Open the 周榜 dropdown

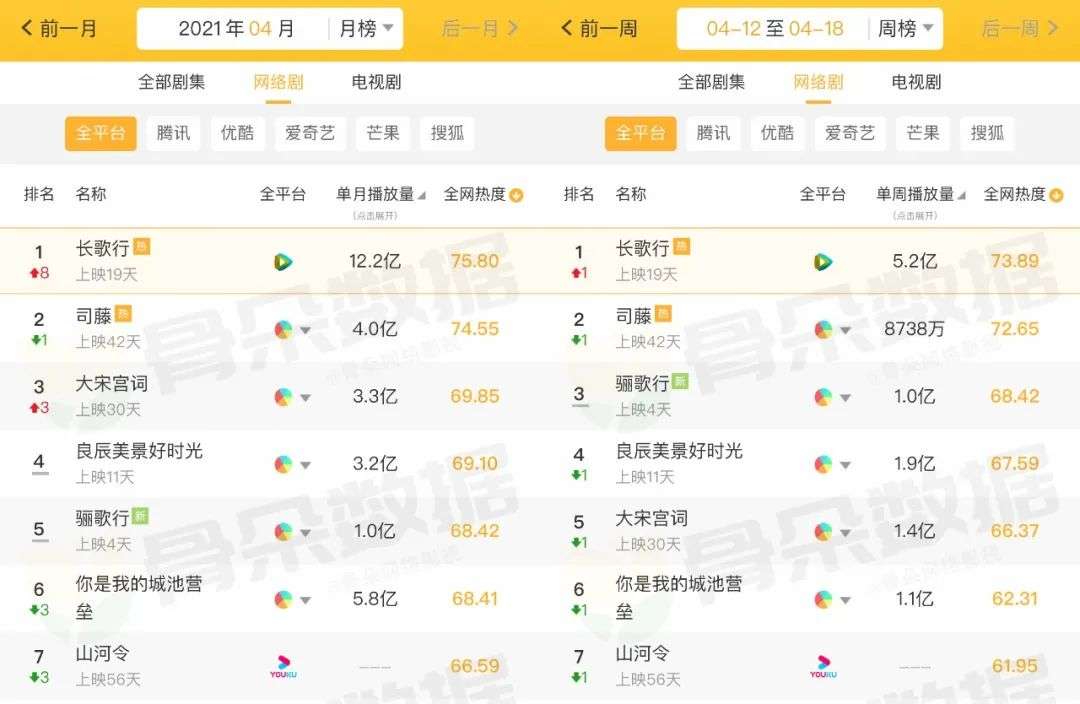(906, 29)
